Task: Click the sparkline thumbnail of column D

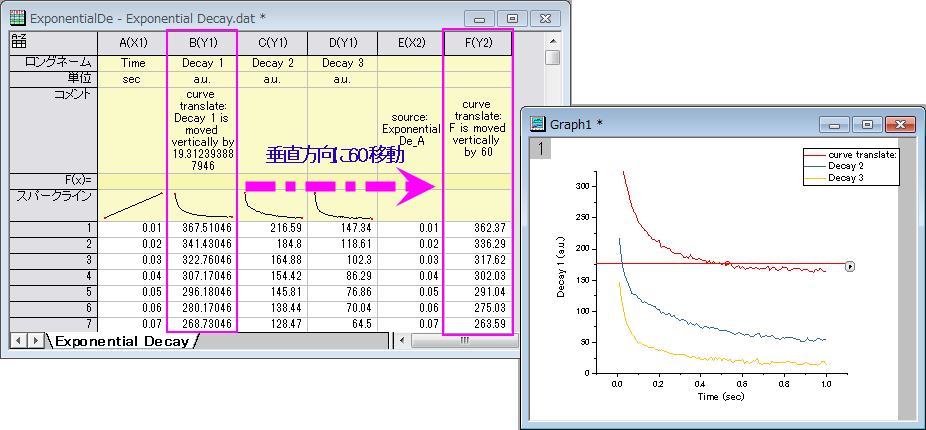Action: pos(343,205)
